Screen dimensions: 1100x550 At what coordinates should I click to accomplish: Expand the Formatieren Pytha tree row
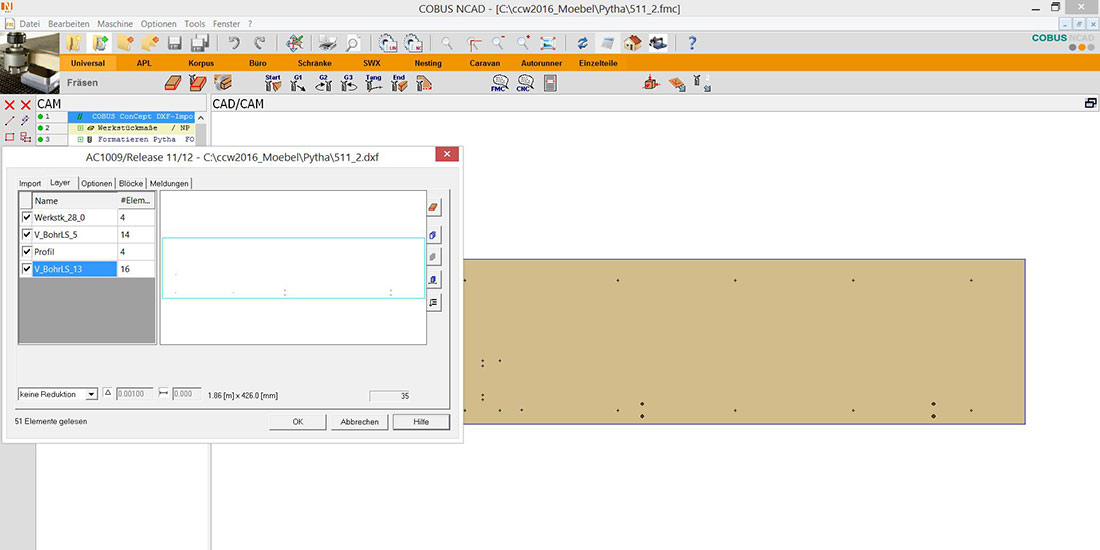pyautogui.click(x=81, y=140)
